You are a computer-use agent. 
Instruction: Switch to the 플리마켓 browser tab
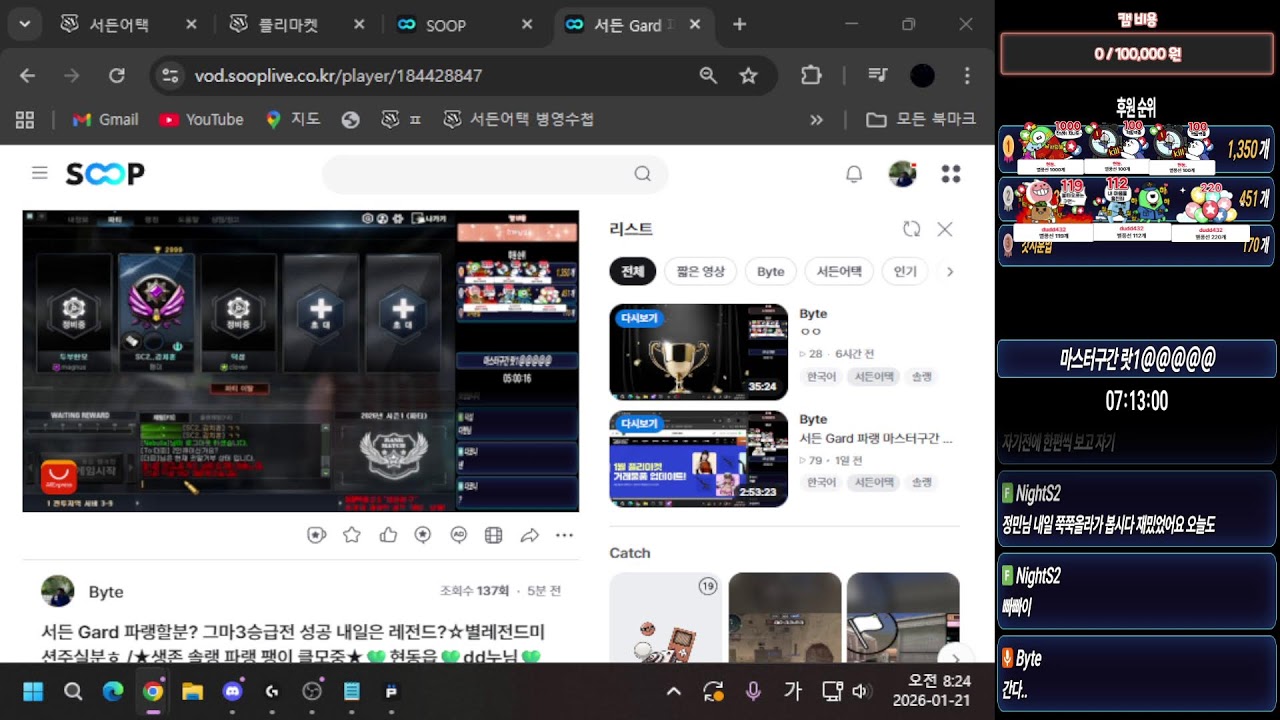(x=300, y=25)
